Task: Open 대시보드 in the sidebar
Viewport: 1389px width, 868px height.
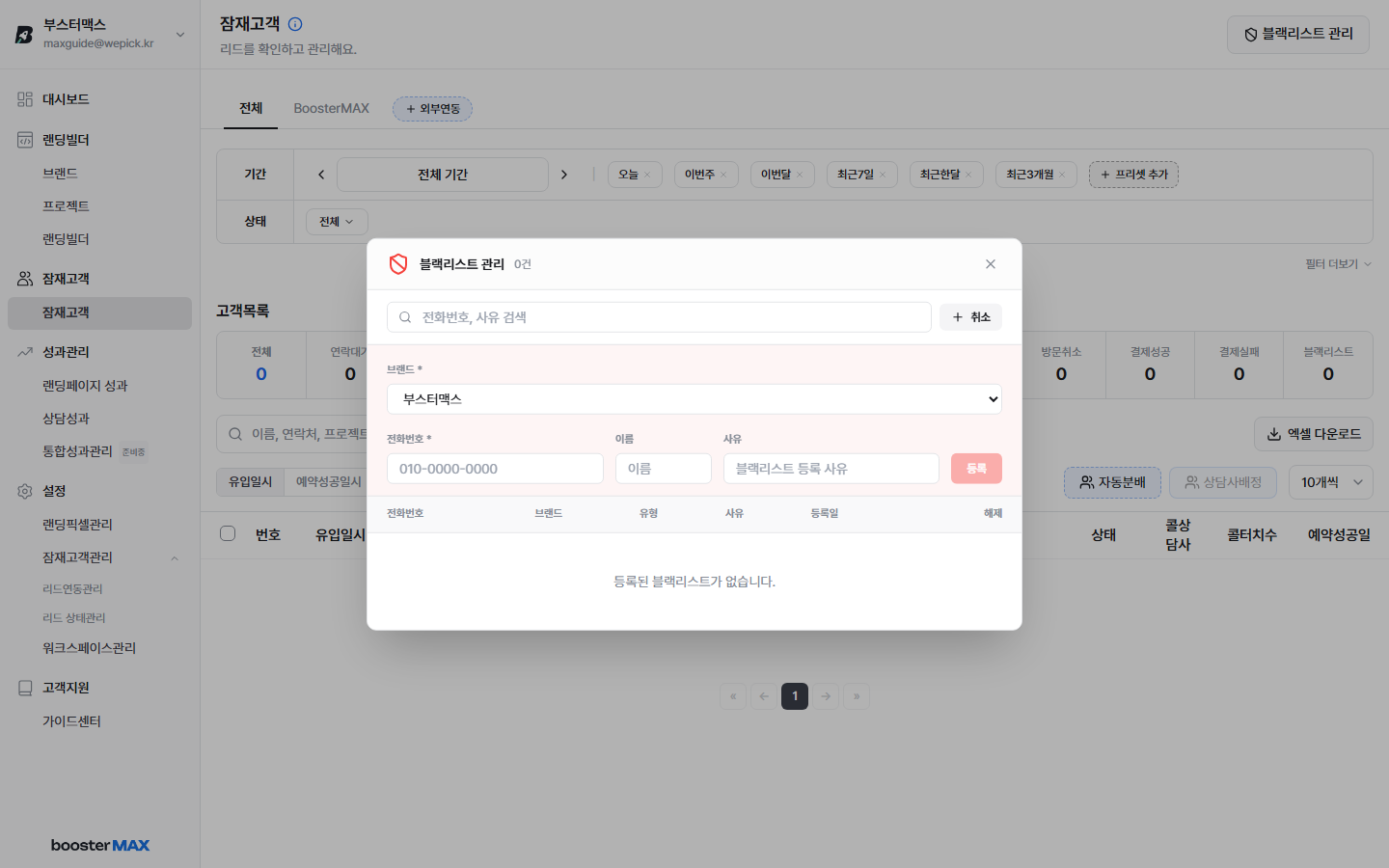Action: 66,99
